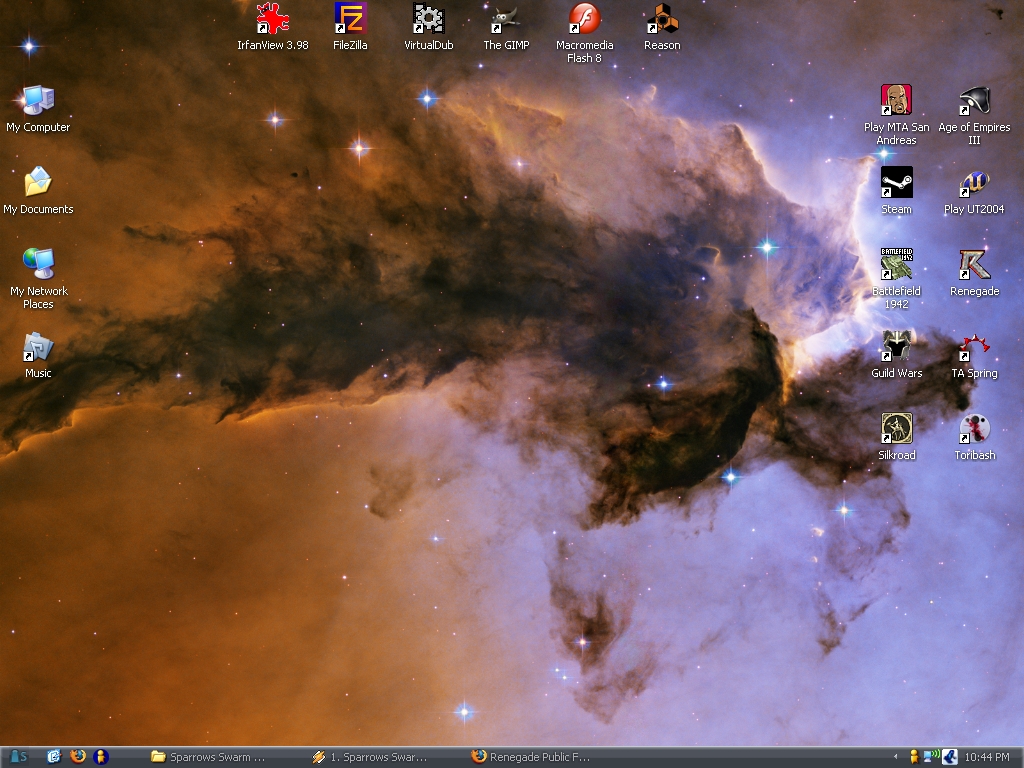
Task: Click the Guild Wars desktop icon
Action: [896, 347]
